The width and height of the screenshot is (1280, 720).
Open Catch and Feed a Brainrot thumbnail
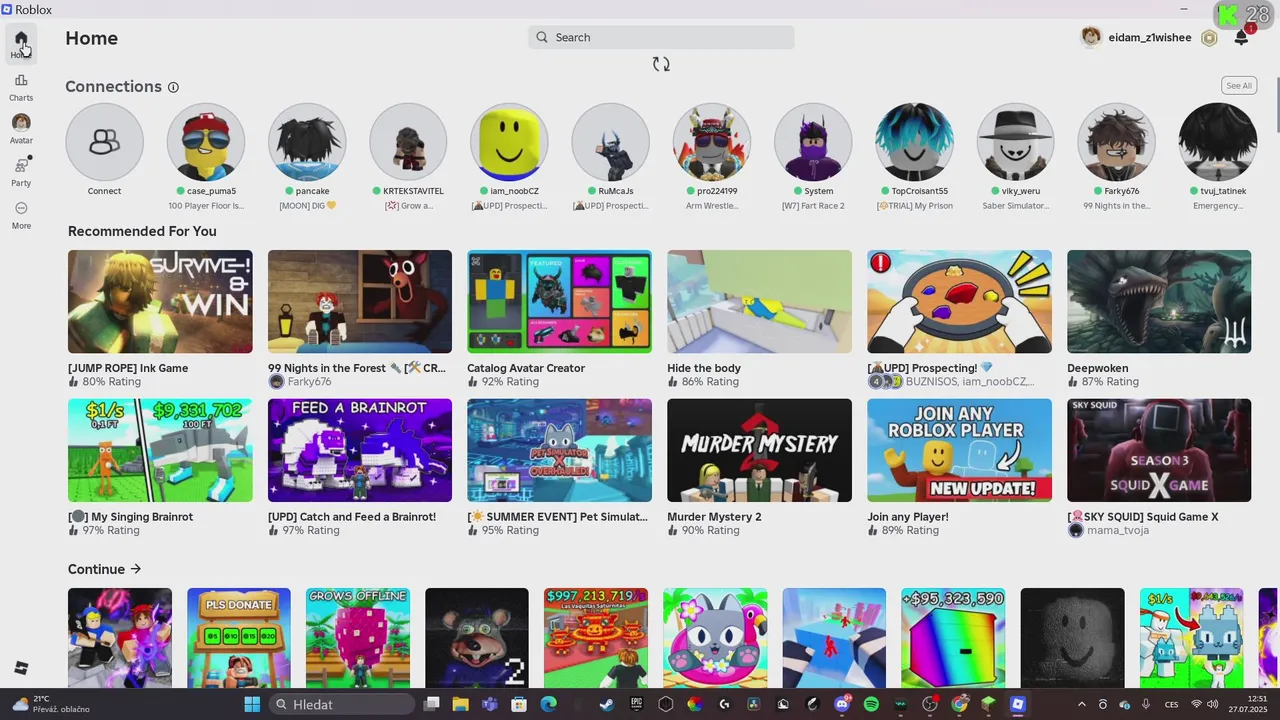point(360,450)
